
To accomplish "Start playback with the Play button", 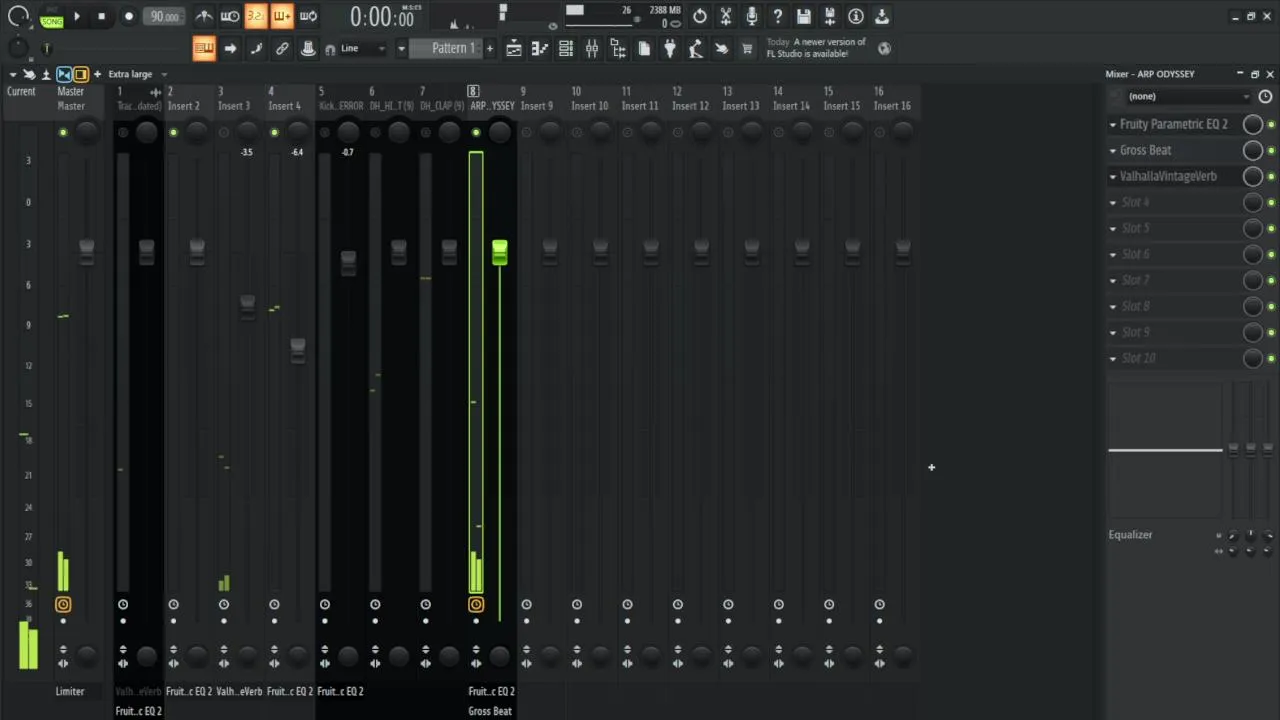I will tap(77, 16).
